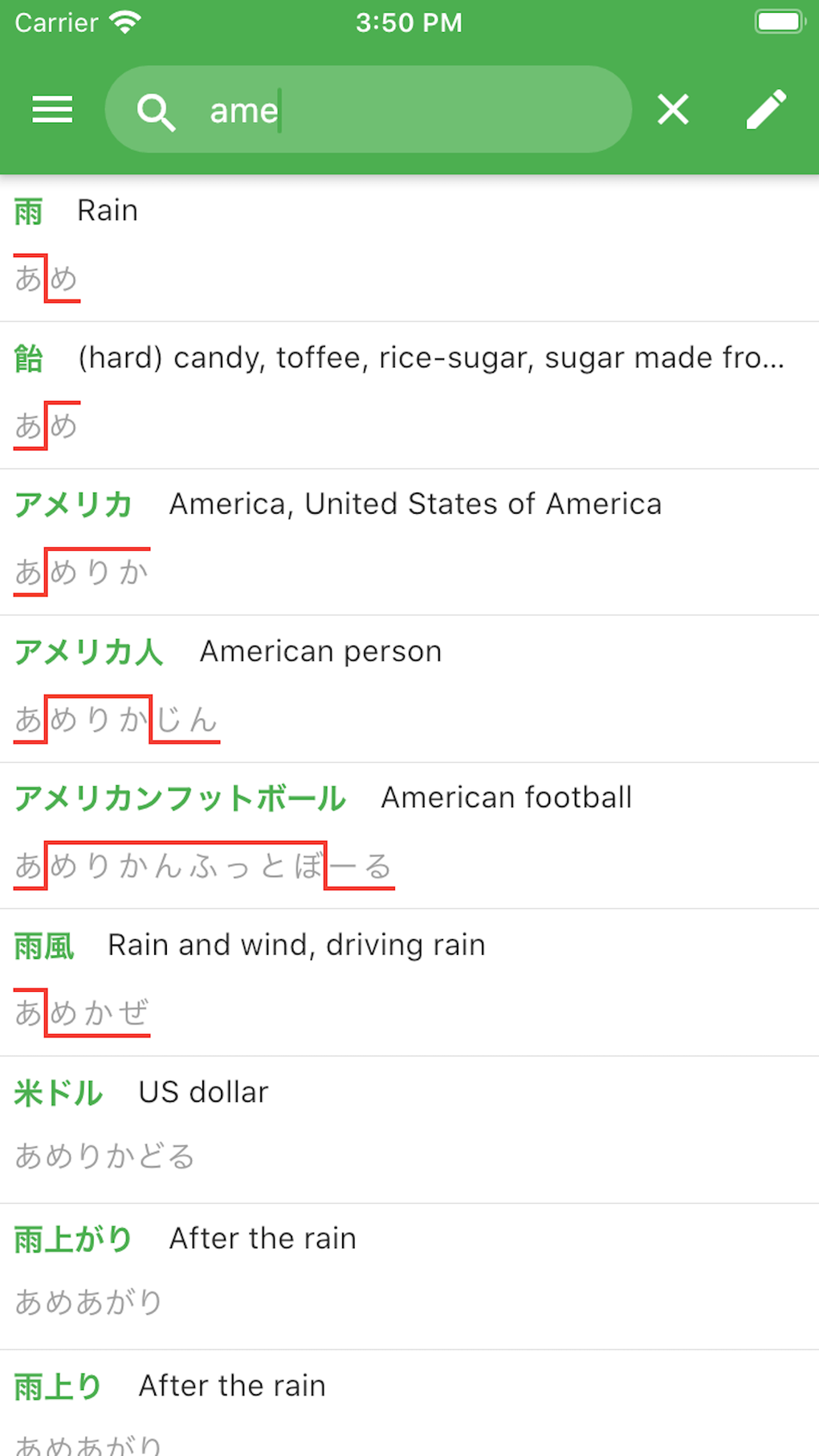This screenshot has width=819, height=1456.
Task: Click the アメリカンフットボール headword
Action: [x=180, y=798]
